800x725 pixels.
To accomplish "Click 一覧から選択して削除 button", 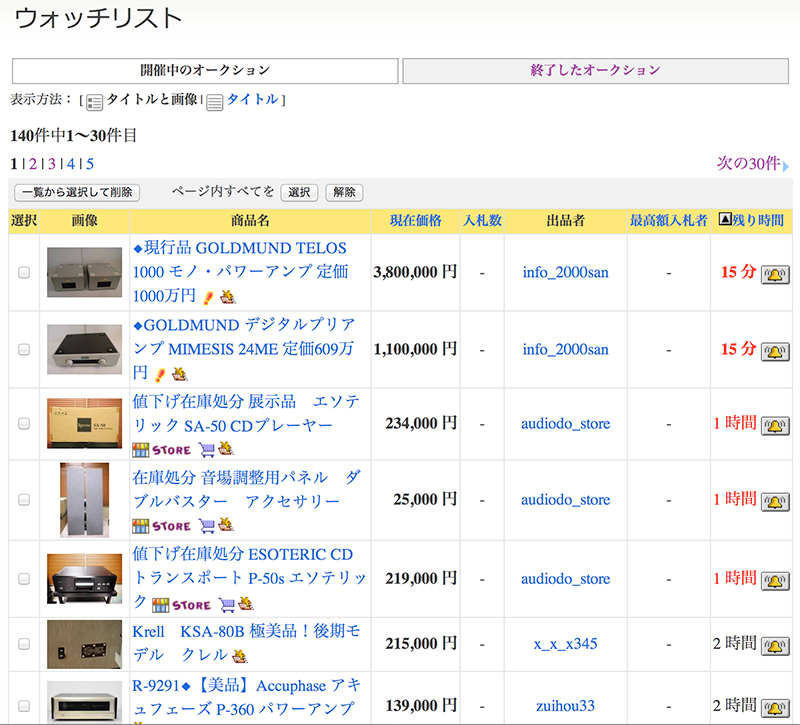I will pos(77,192).
